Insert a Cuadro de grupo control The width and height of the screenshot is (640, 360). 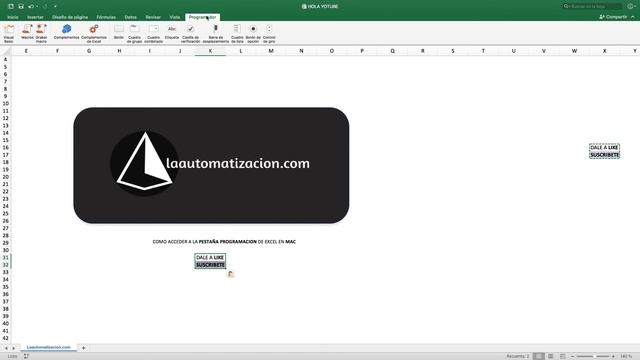coord(134,33)
